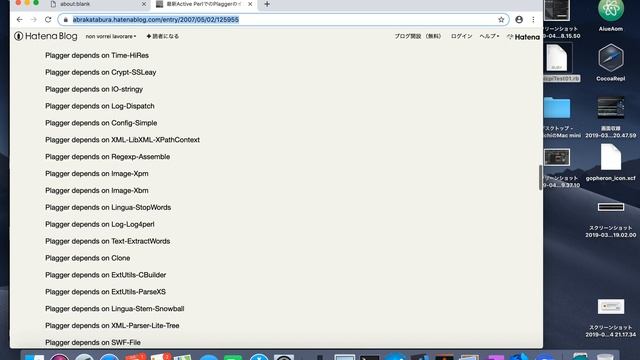Click the 'XML-LibXML-XPathContext' dependency line
Viewport: 640px width, 360px height.
pyautogui.click(x=122, y=140)
